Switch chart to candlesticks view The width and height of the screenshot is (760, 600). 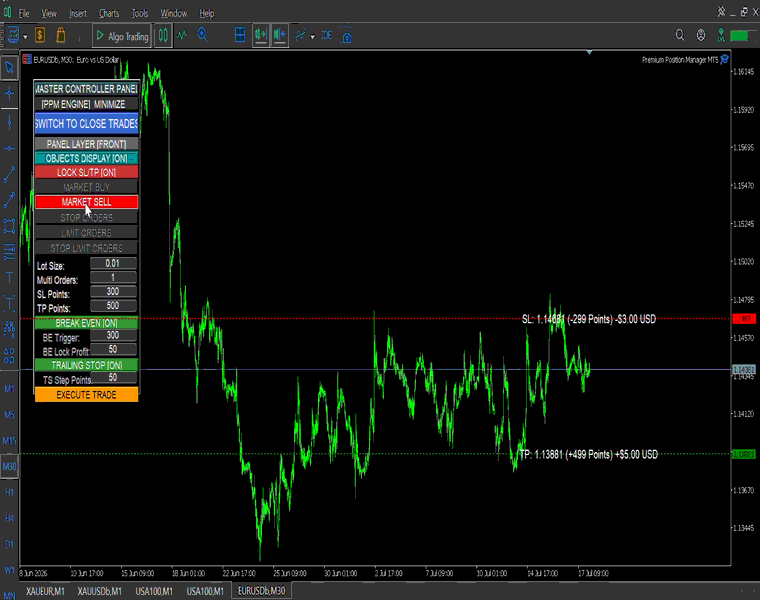pyautogui.click(x=163, y=35)
